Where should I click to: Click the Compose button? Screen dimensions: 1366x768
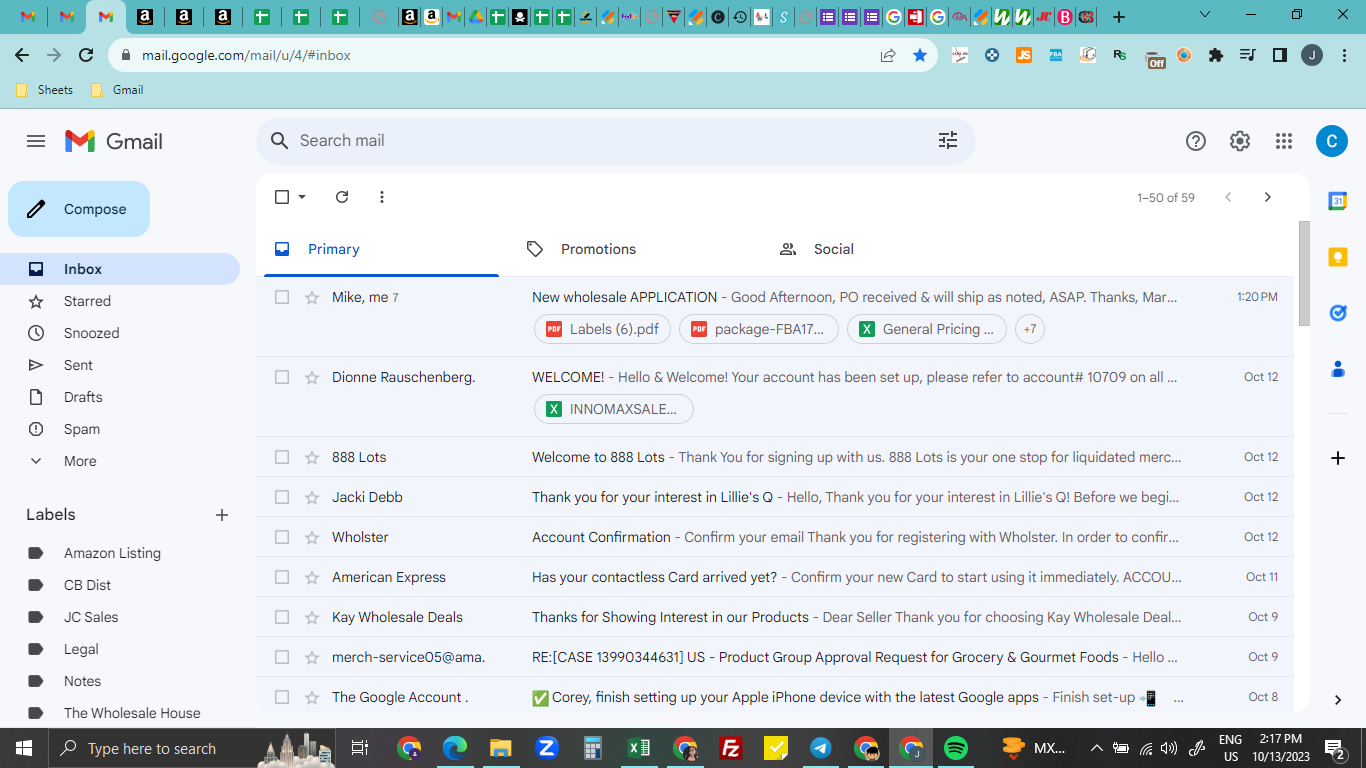tap(79, 209)
